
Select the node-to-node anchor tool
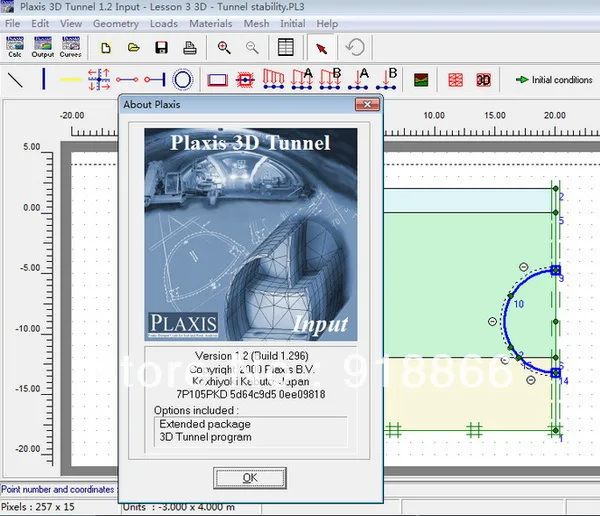point(127,80)
